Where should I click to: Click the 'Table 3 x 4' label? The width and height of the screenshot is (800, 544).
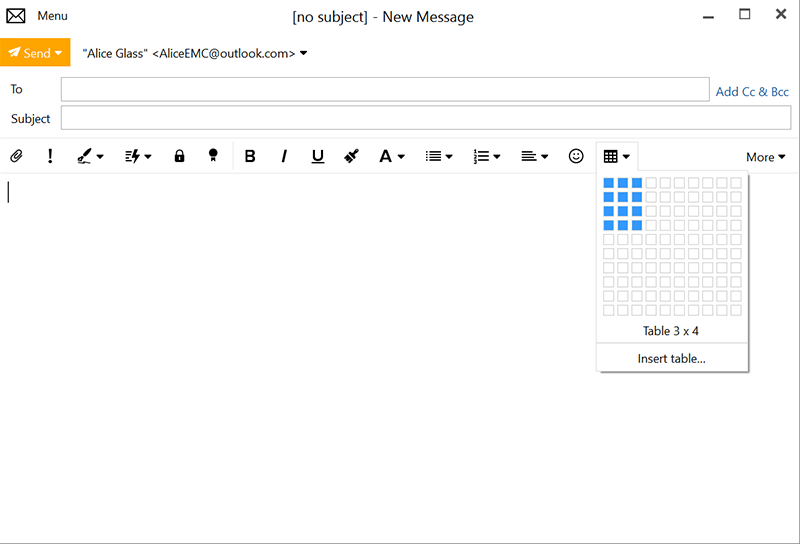[x=670, y=331]
